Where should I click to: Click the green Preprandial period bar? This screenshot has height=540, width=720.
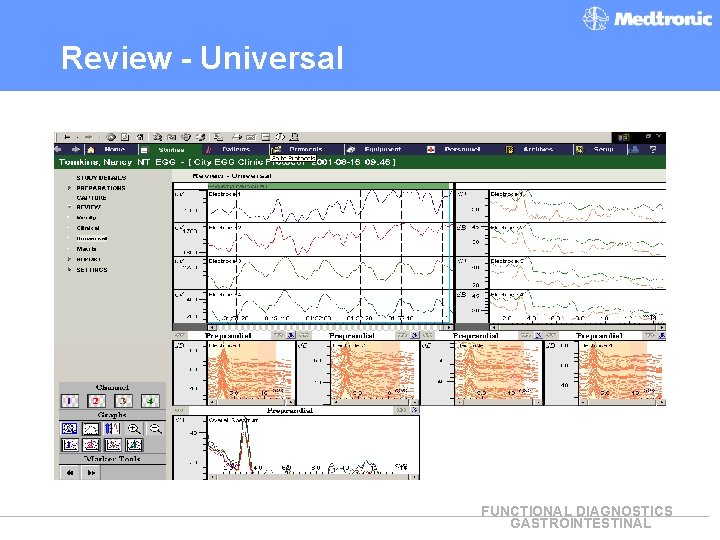328,186
